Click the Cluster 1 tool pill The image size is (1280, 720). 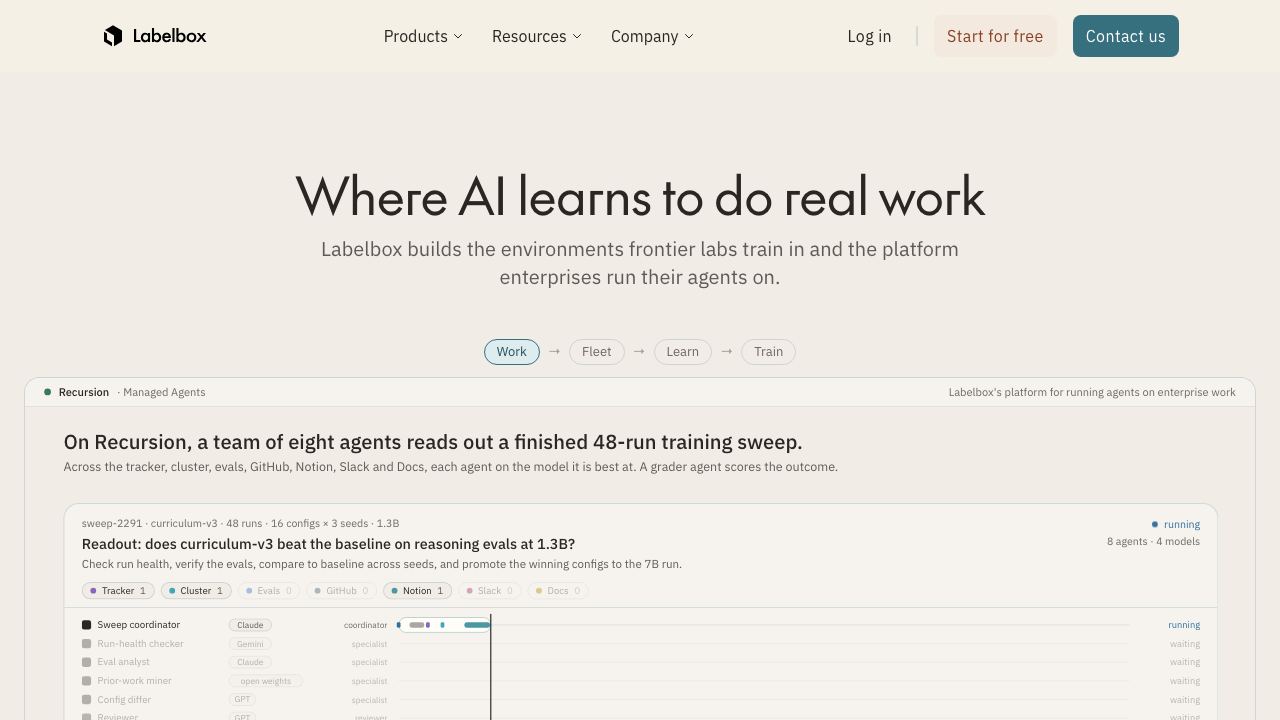click(x=196, y=591)
